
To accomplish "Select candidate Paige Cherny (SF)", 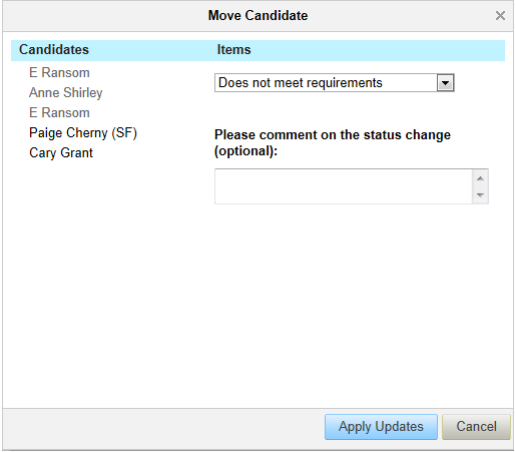I will pos(83,133).
